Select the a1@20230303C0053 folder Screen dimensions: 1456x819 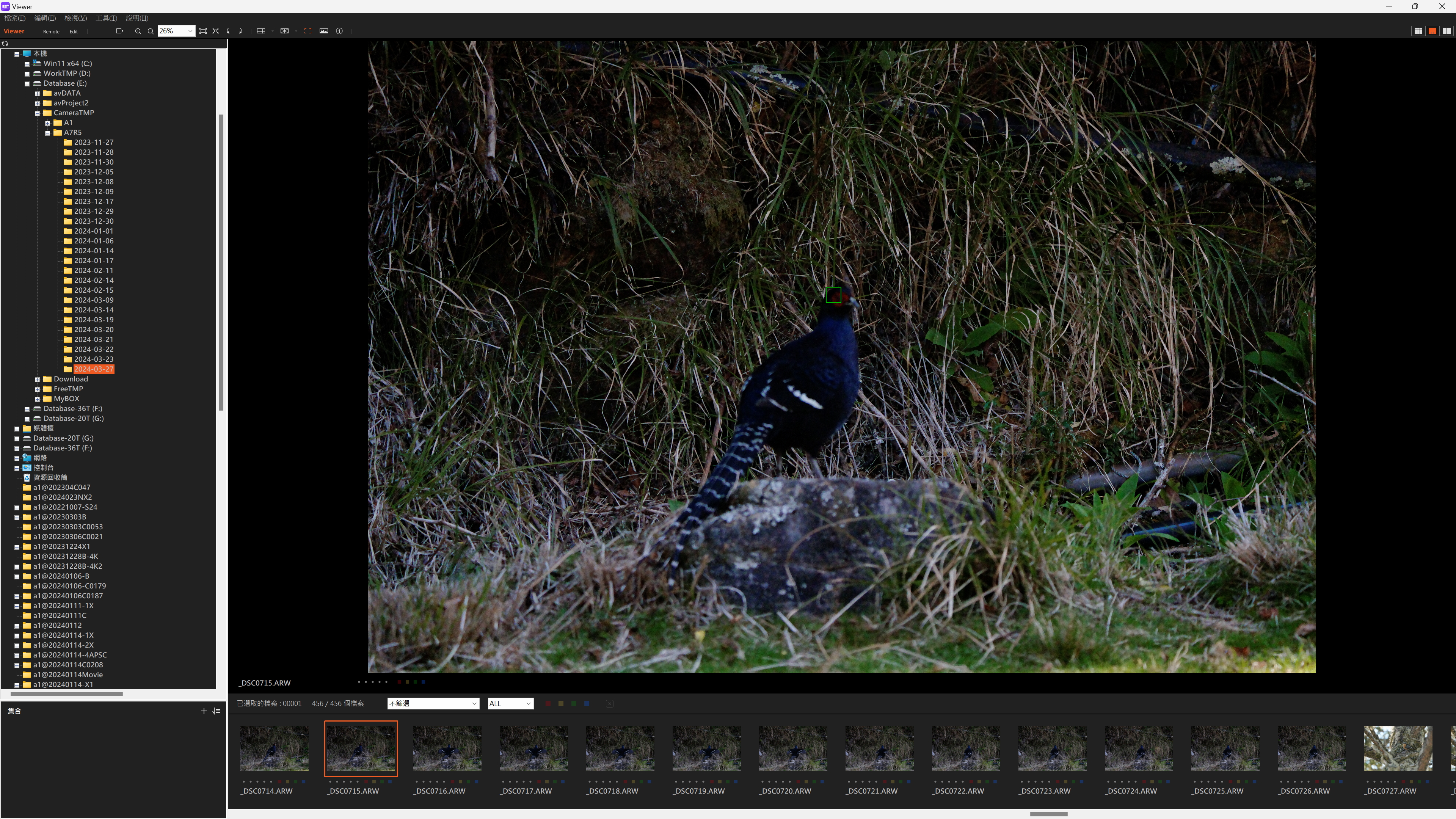coord(68,527)
